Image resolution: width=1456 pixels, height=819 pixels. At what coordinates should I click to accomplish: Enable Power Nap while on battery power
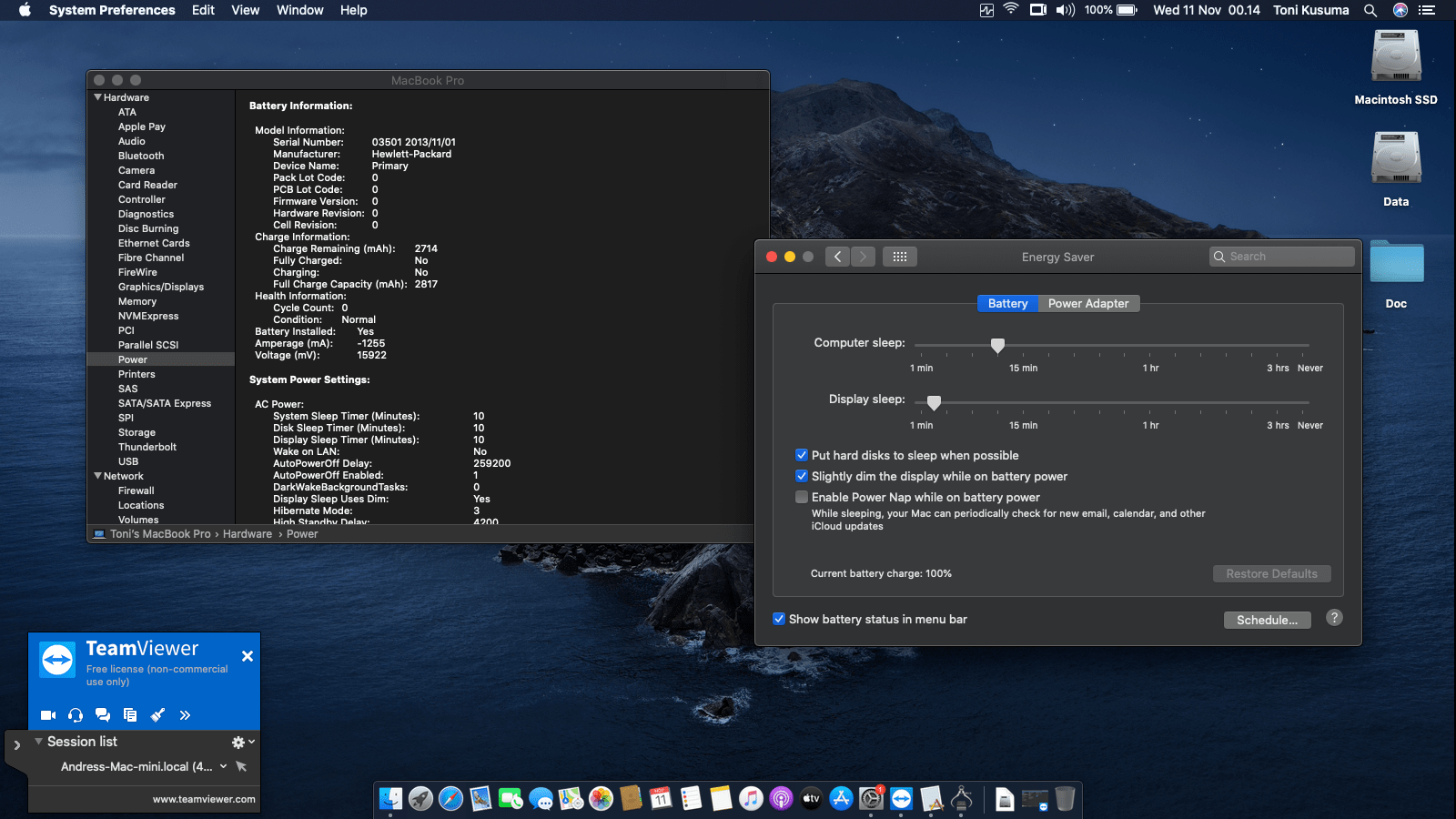click(802, 497)
